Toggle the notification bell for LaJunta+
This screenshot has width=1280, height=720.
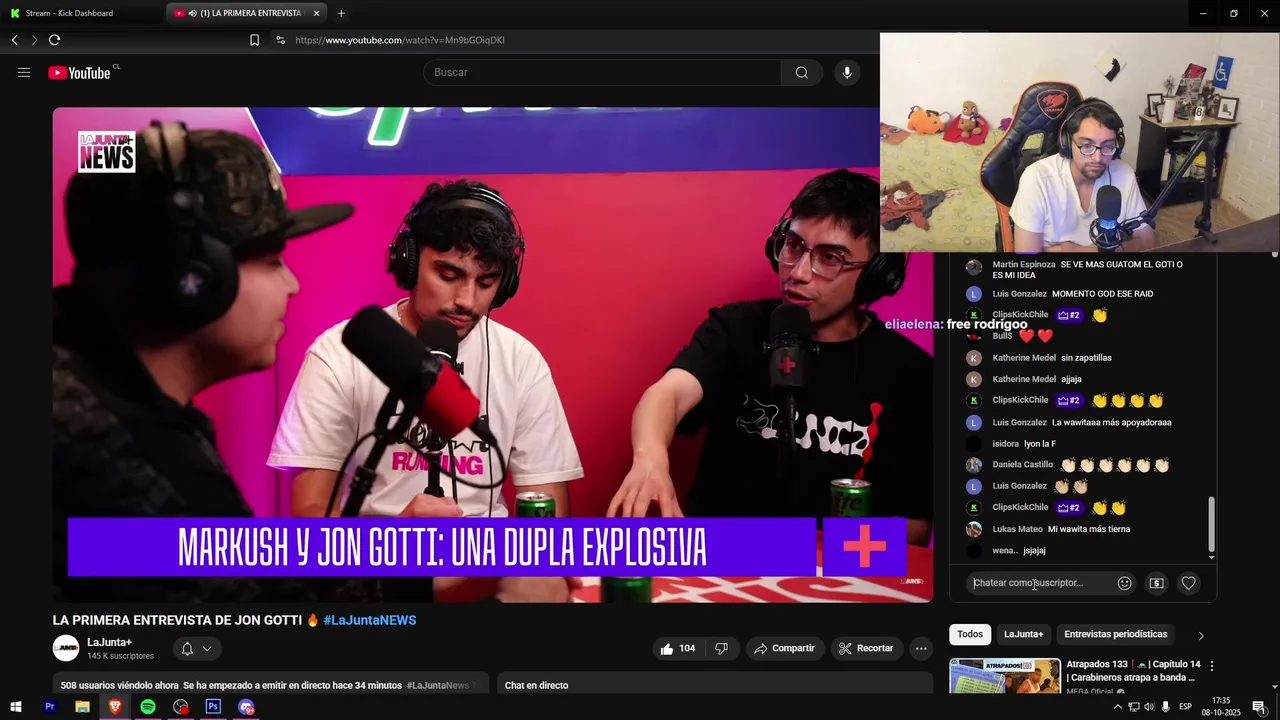pos(196,648)
